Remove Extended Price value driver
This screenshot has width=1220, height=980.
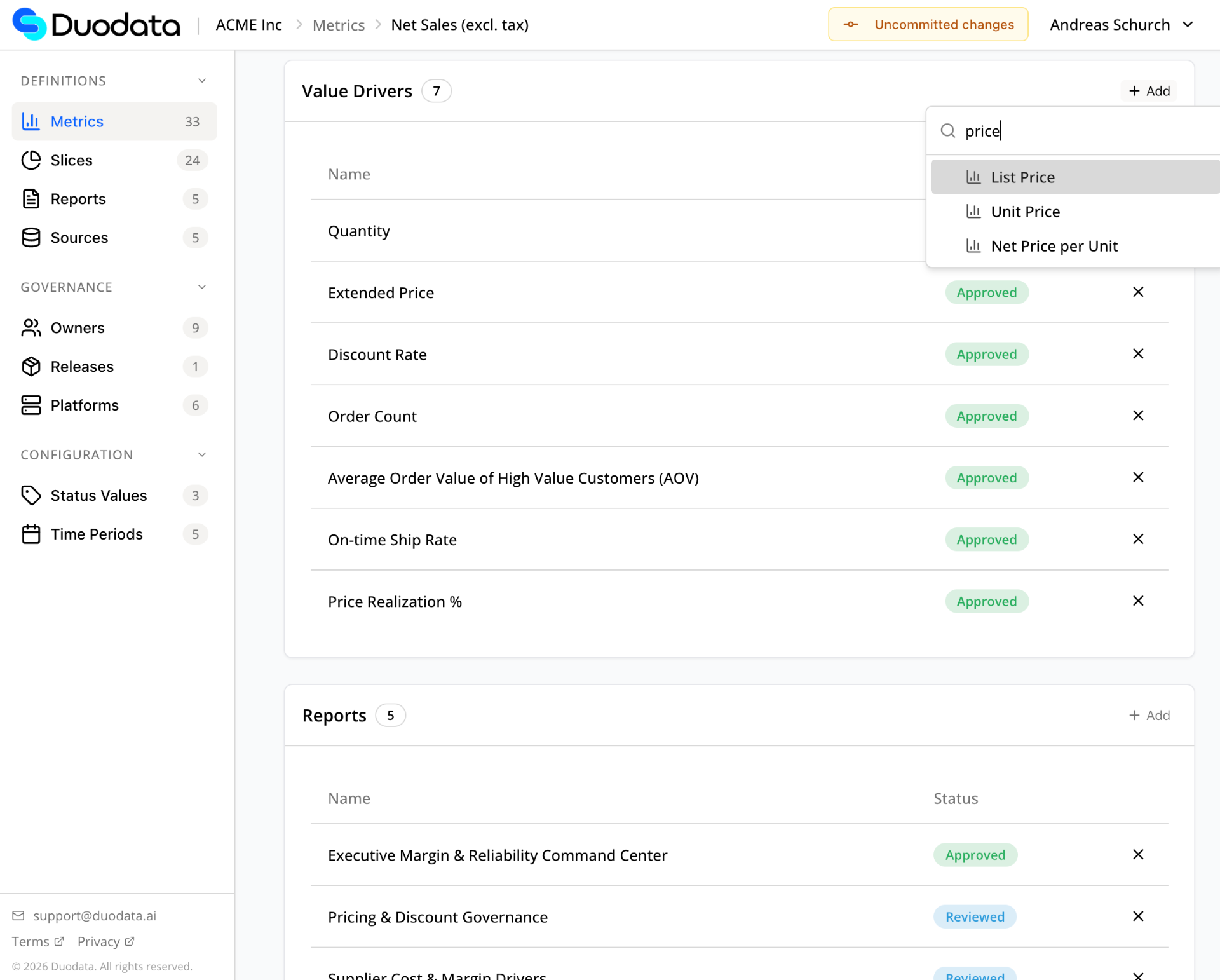coord(1138,292)
